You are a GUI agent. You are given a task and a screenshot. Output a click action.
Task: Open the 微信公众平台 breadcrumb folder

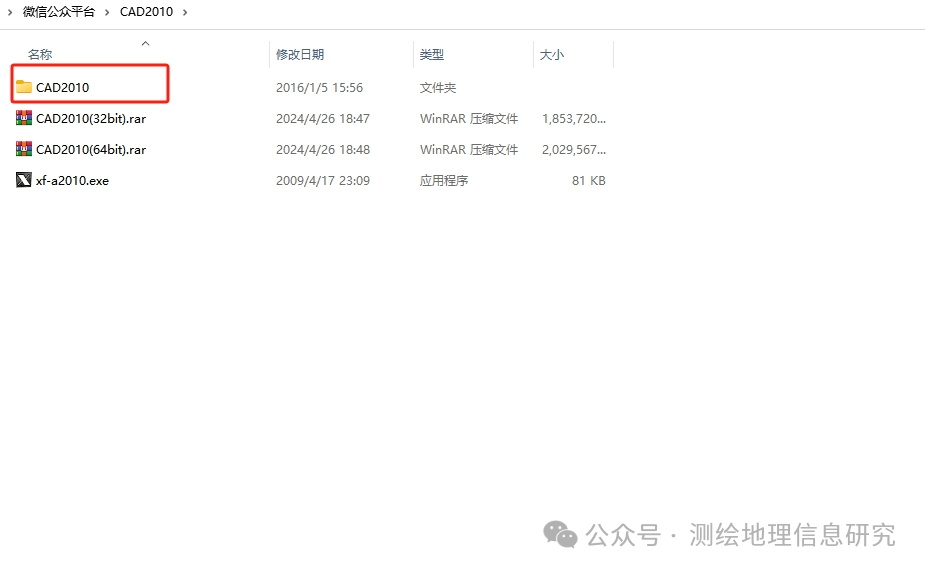point(59,12)
